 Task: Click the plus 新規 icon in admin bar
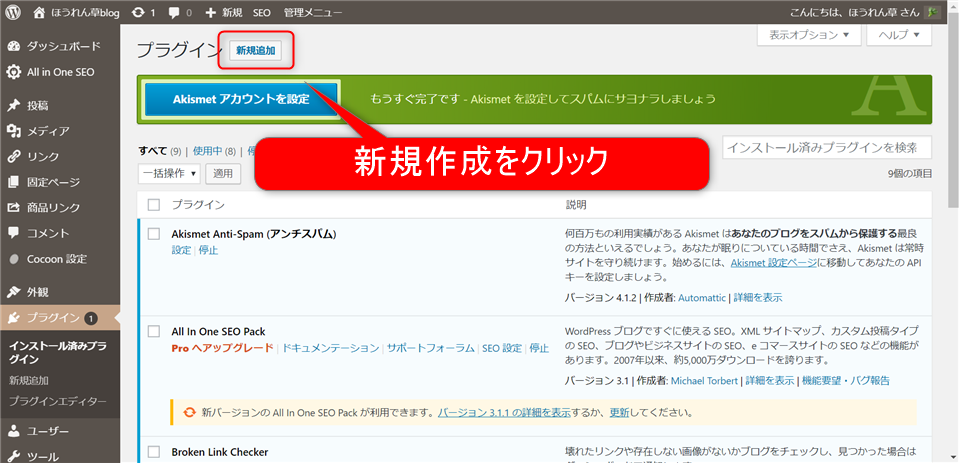(x=210, y=12)
